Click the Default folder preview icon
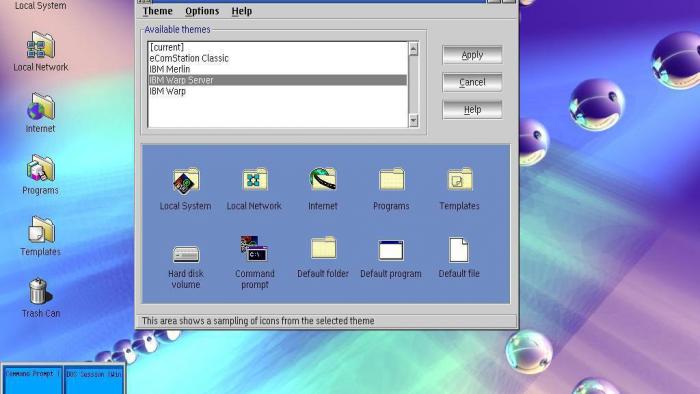 coord(323,248)
